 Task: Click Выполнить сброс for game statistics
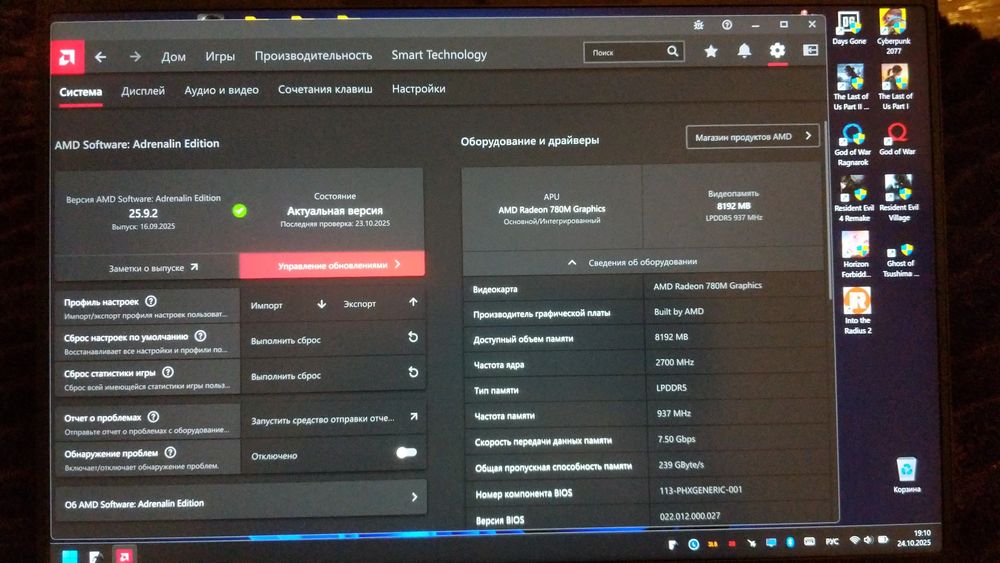pyautogui.click(x=334, y=374)
